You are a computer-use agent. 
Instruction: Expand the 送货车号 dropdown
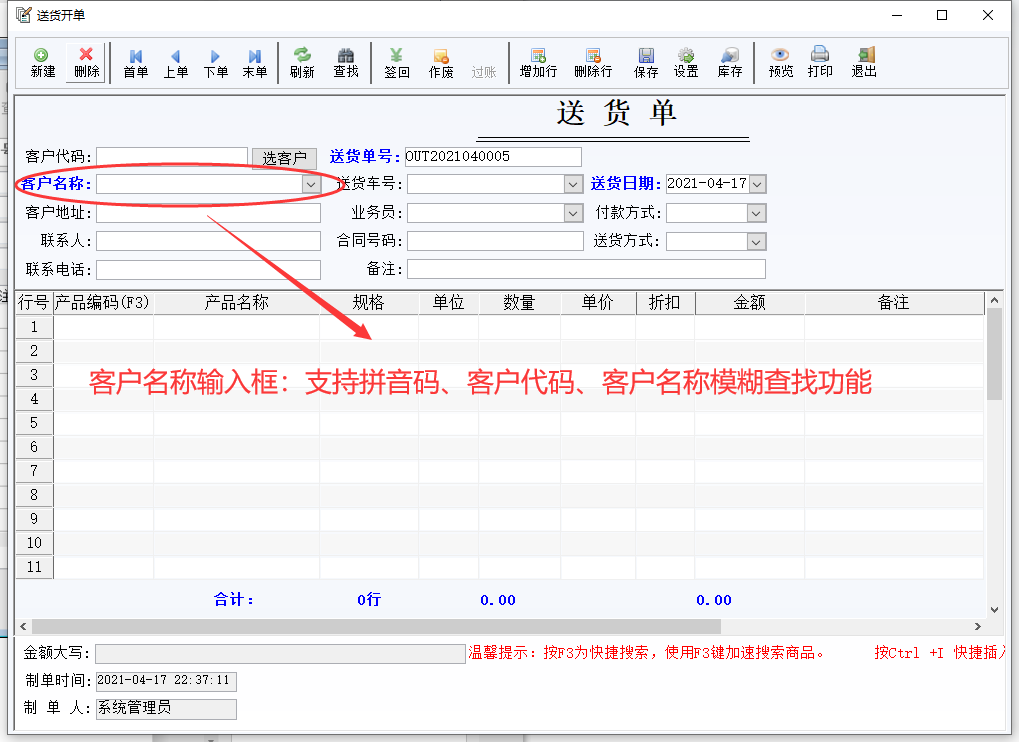(x=573, y=185)
